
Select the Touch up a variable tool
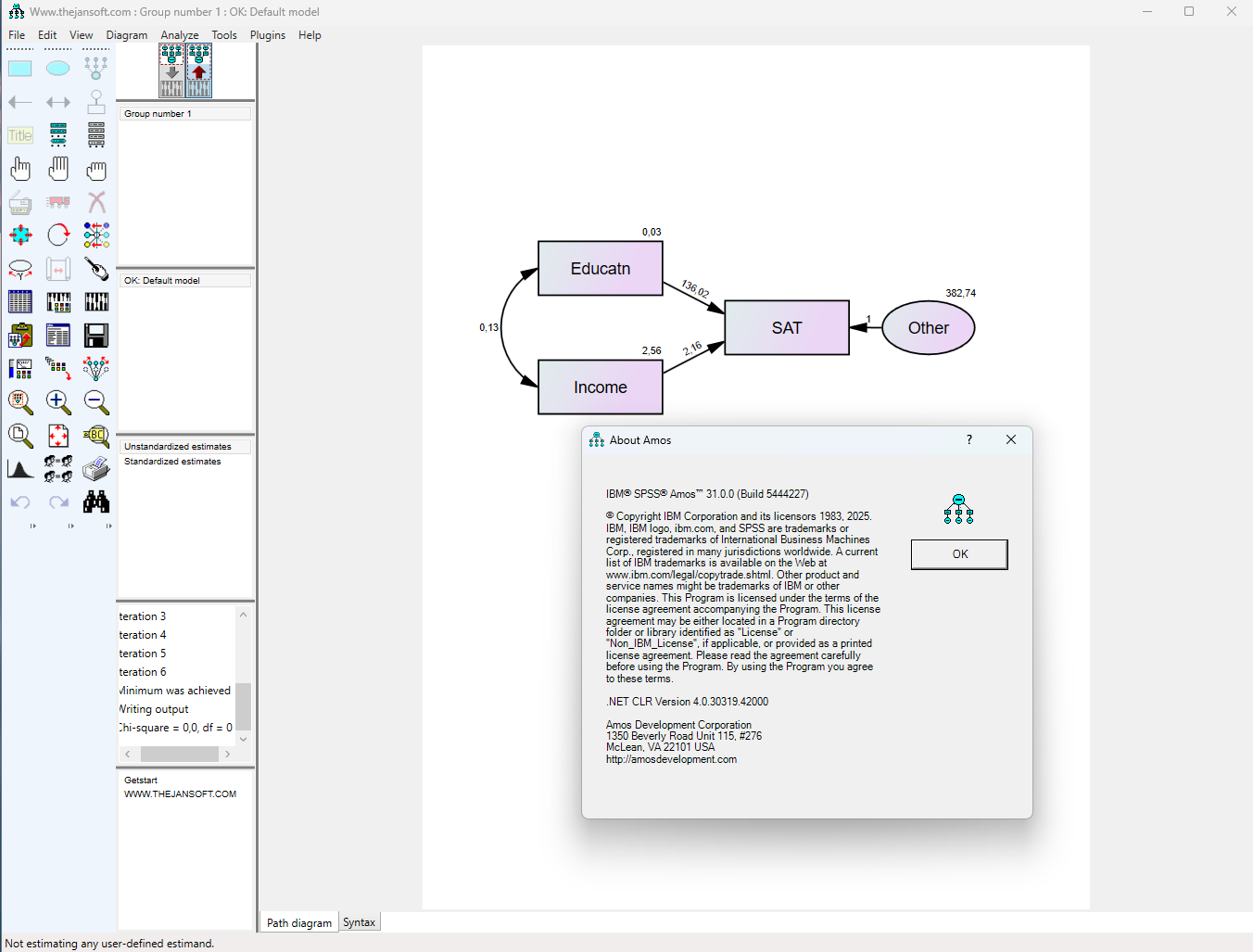click(96, 269)
